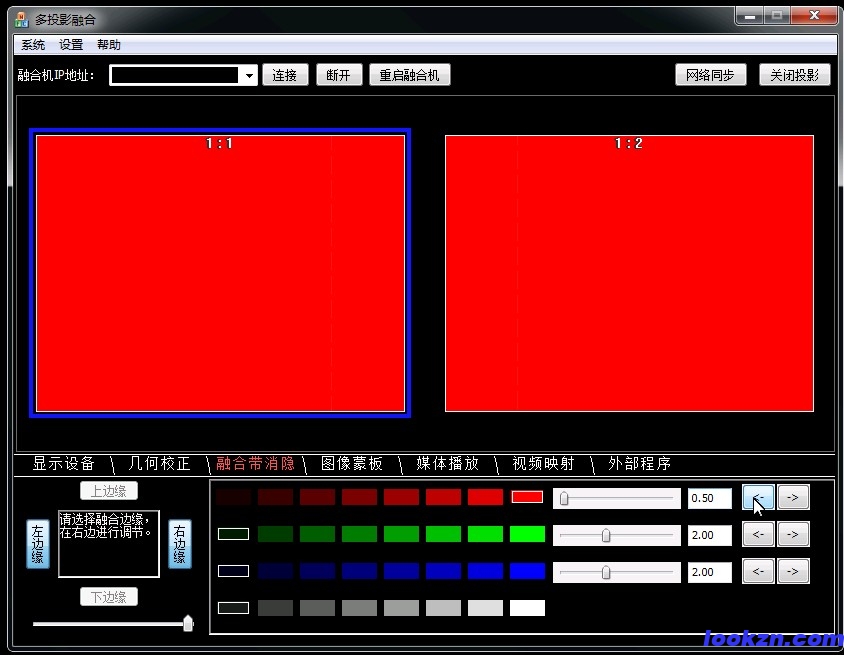Switch to the 图像蒙板 tab
This screenshot has height=655, width=844.
coord(352,464)
